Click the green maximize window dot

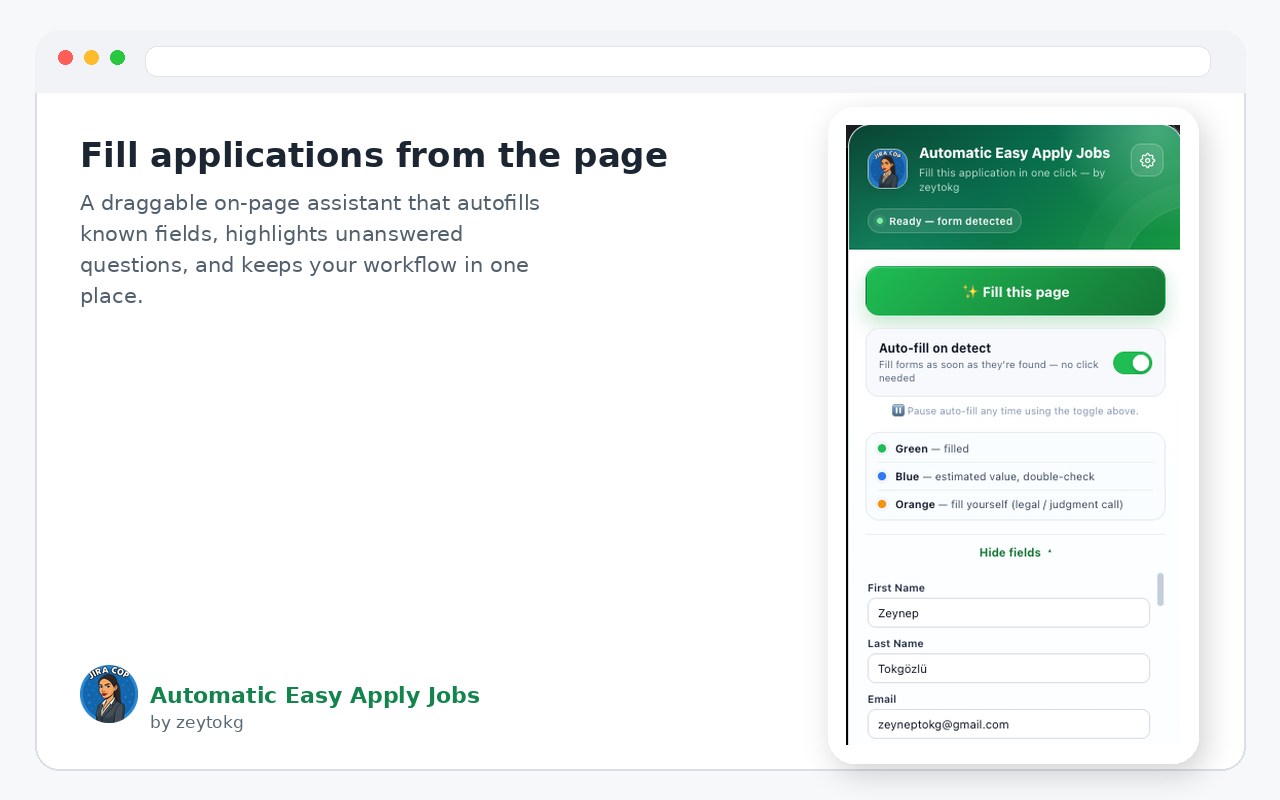(118, 57)
